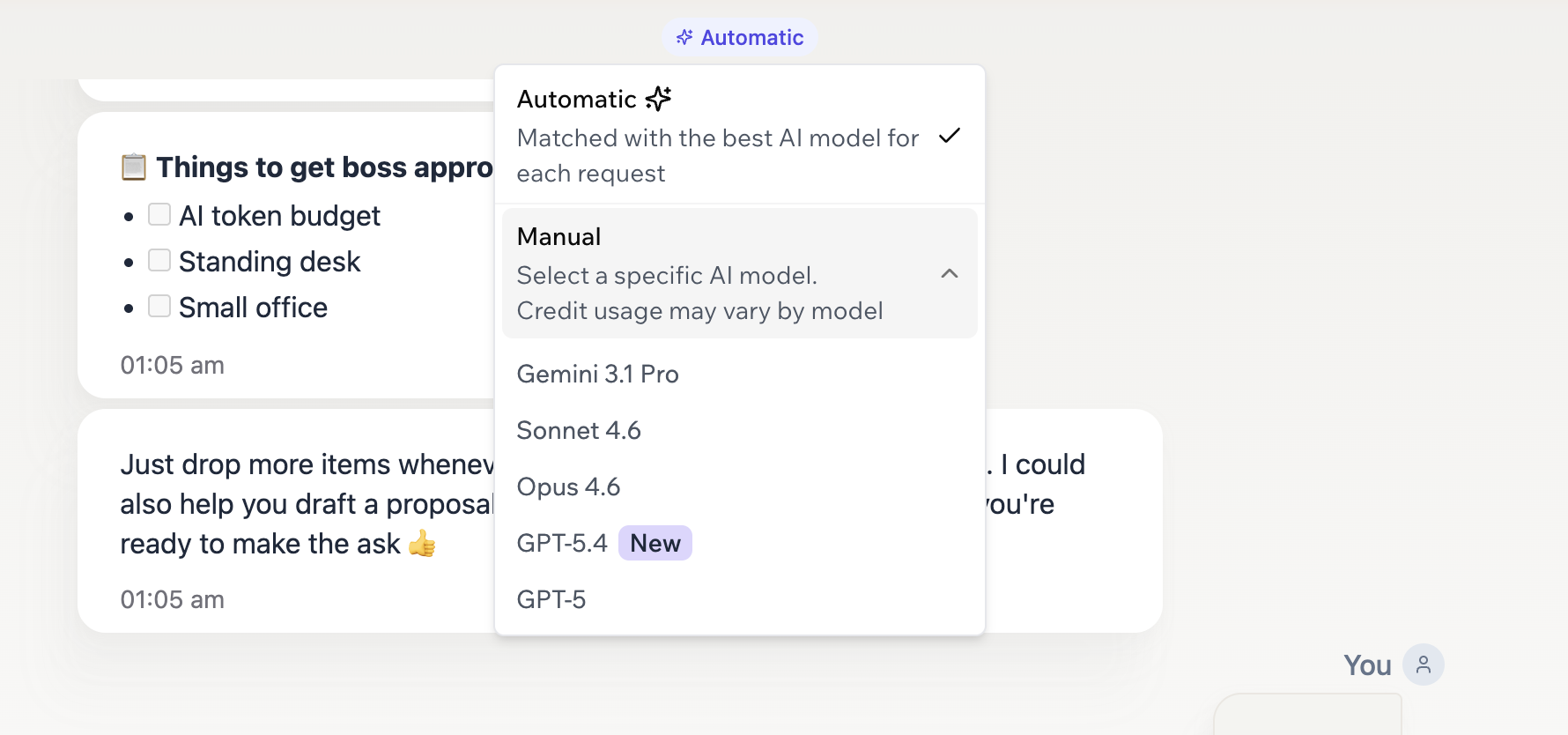The image size is (1568, 735).
Task: Toggle the Small office checkbox
Action: point(159,306)
